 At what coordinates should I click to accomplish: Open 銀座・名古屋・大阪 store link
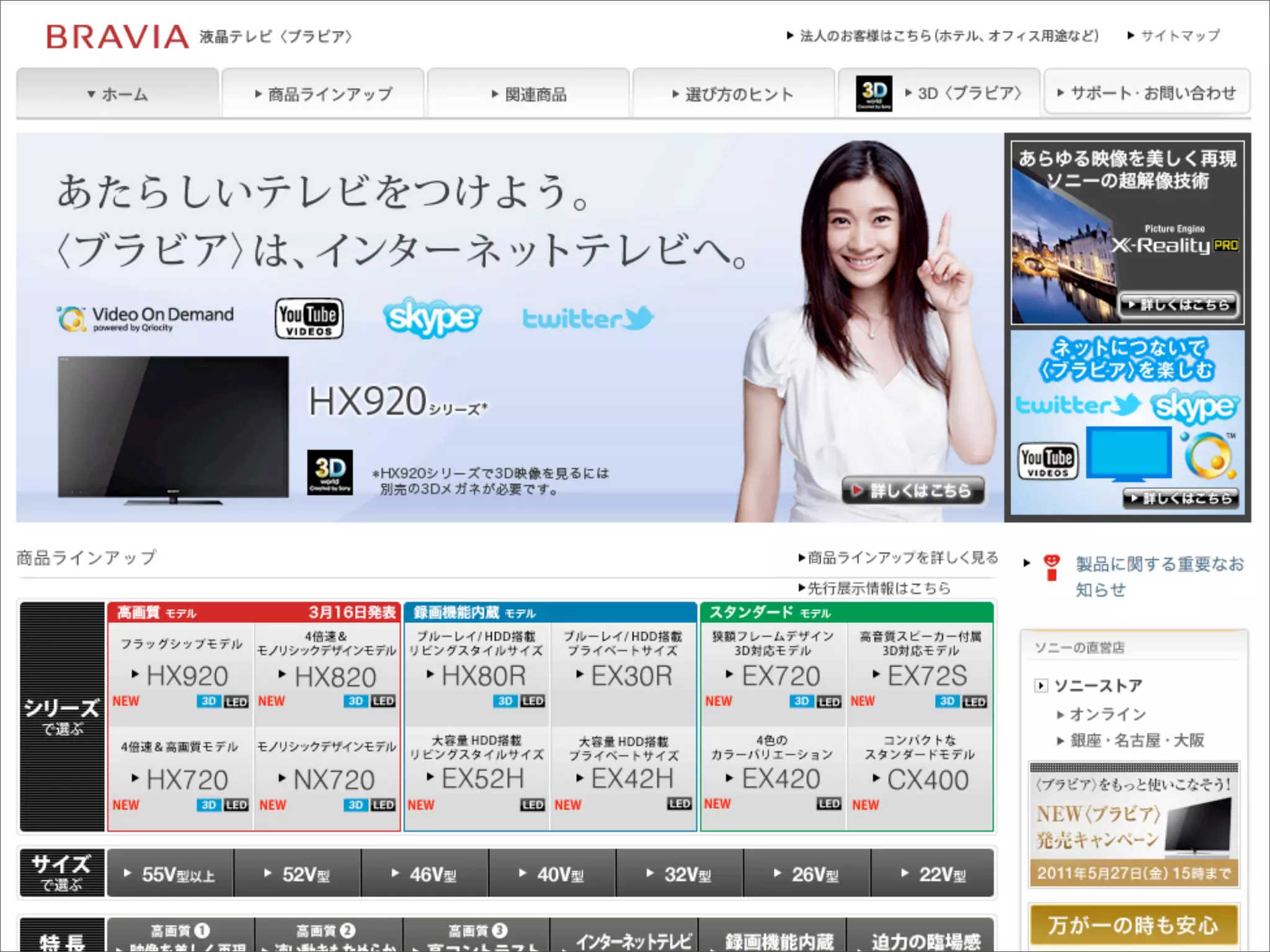click(1137, 740)
